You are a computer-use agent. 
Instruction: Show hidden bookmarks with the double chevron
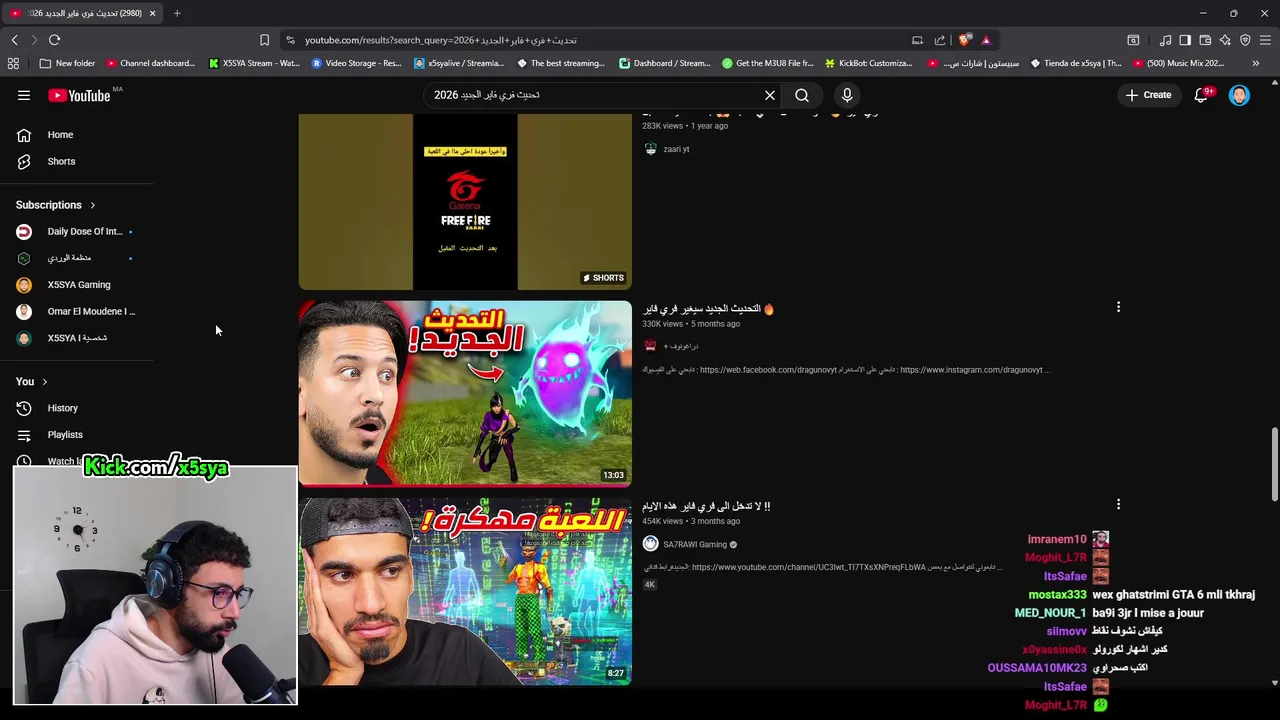click(1256, 63)
